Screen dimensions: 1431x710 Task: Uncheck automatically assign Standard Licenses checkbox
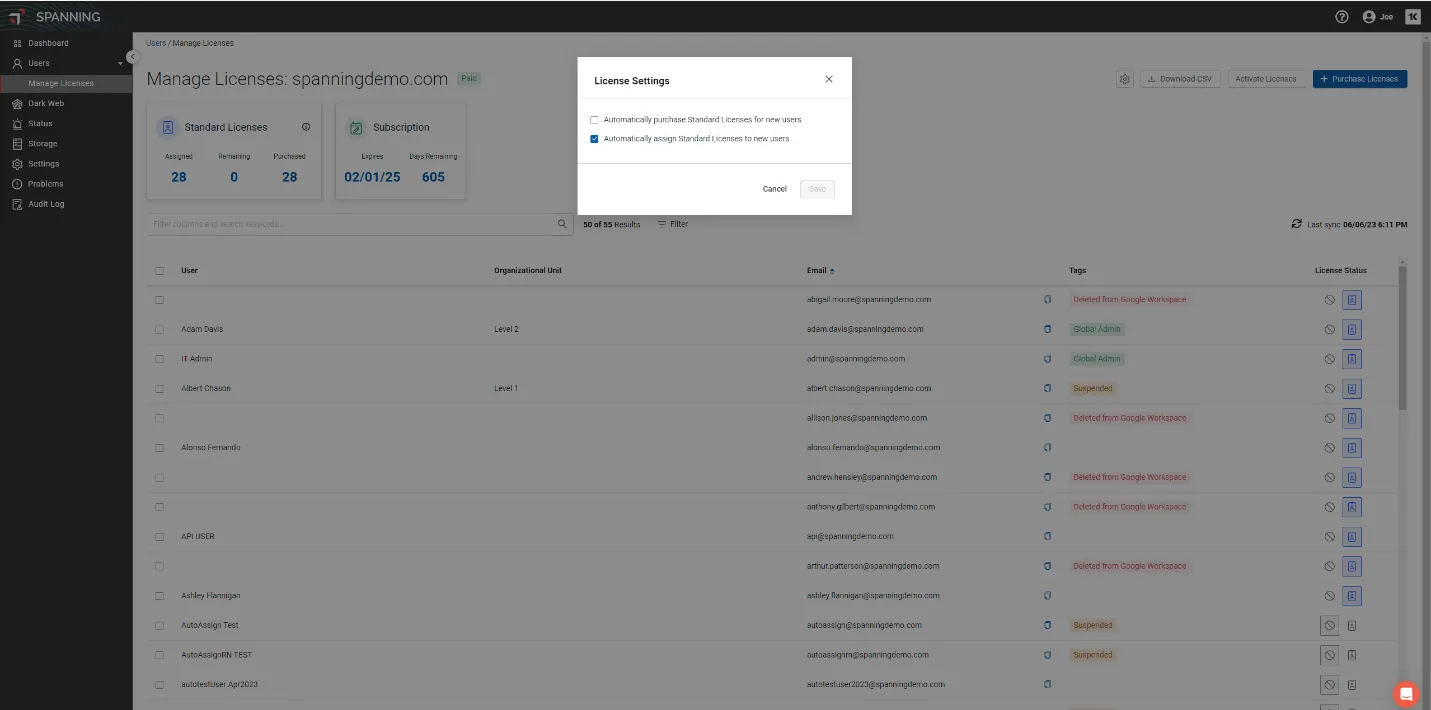594,139
